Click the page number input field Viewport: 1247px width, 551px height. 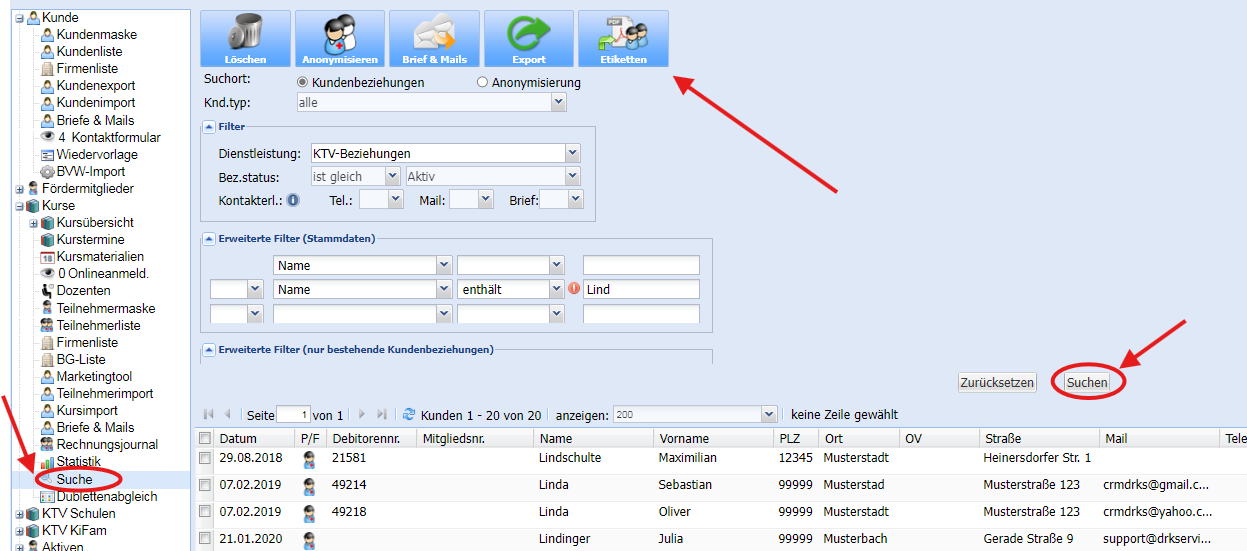(x=293, y=415)
